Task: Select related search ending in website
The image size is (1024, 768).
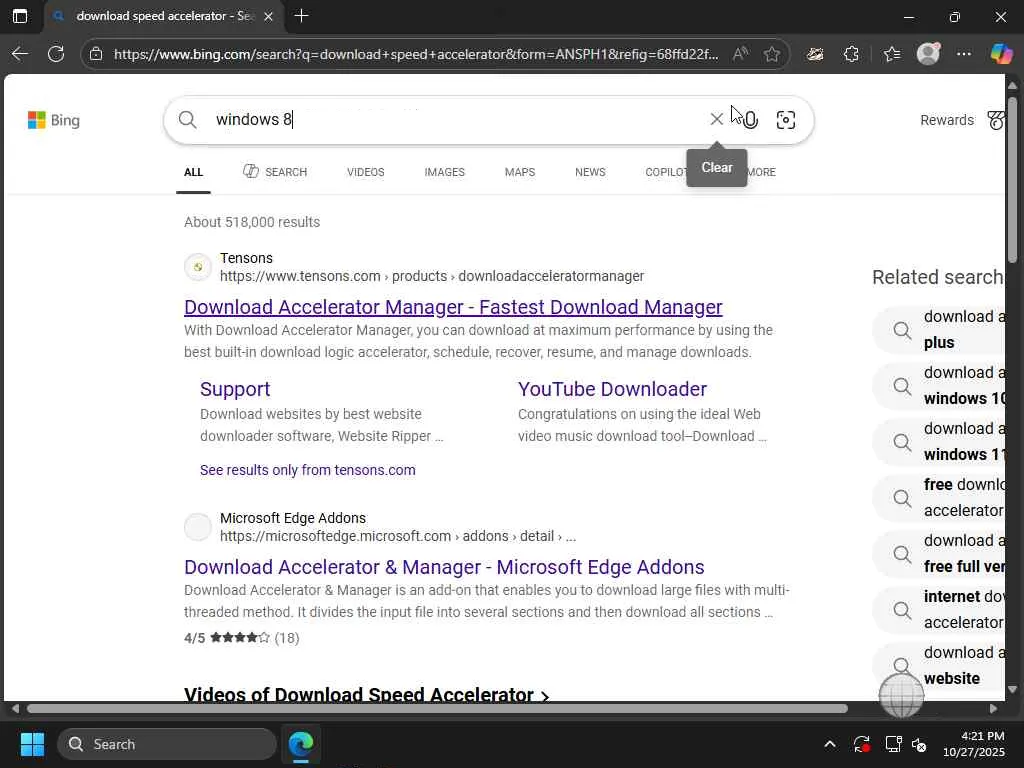Action: (938, 666)
